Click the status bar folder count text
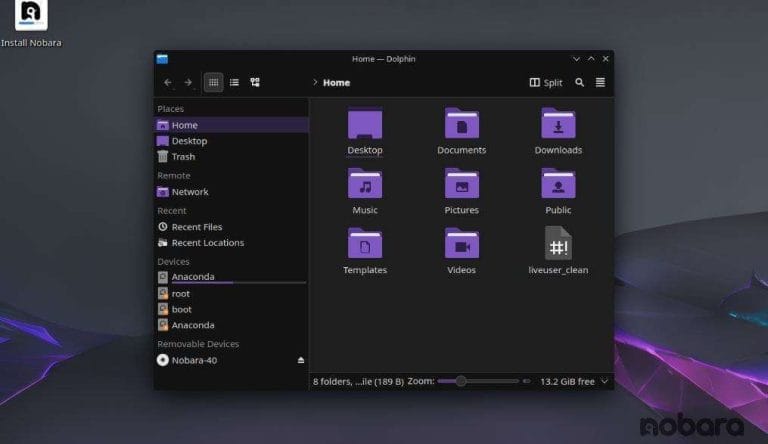The width and height of the screenshot is (768, 444). tap(358, 381)
